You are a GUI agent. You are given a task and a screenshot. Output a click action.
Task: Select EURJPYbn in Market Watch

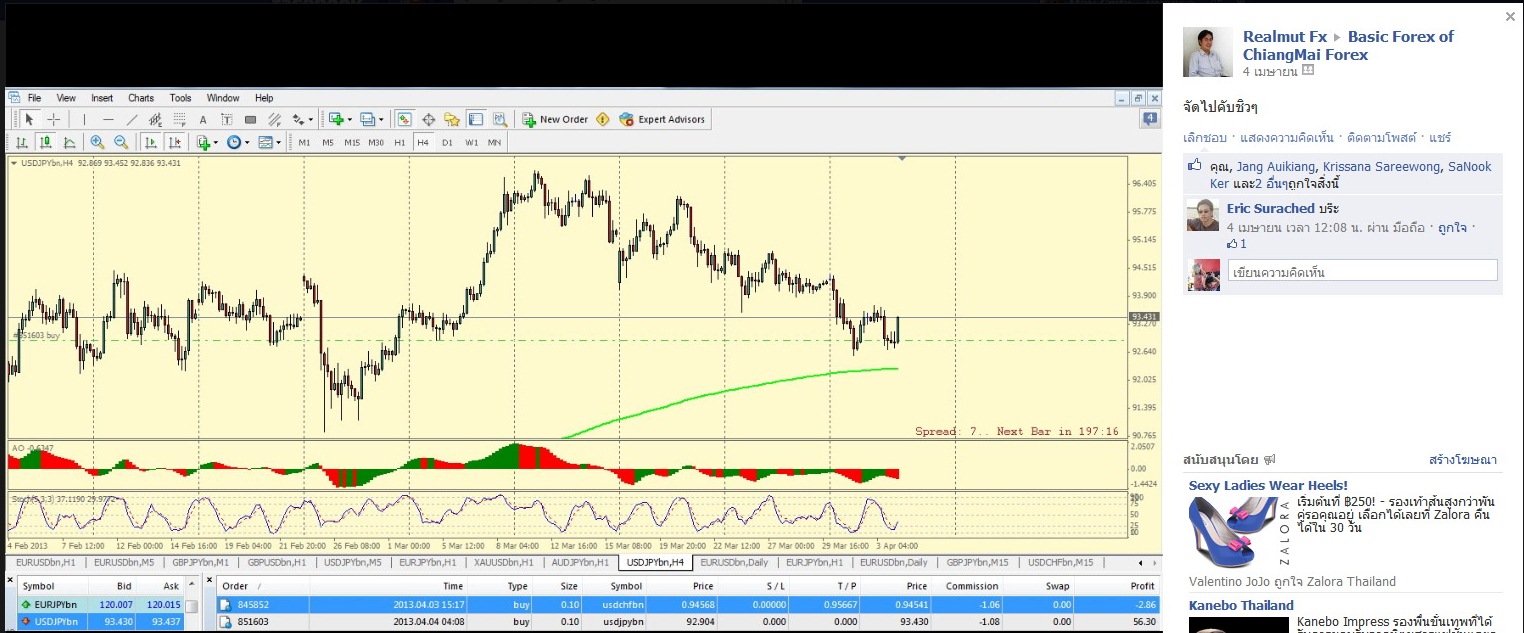(x=100, y=604)
